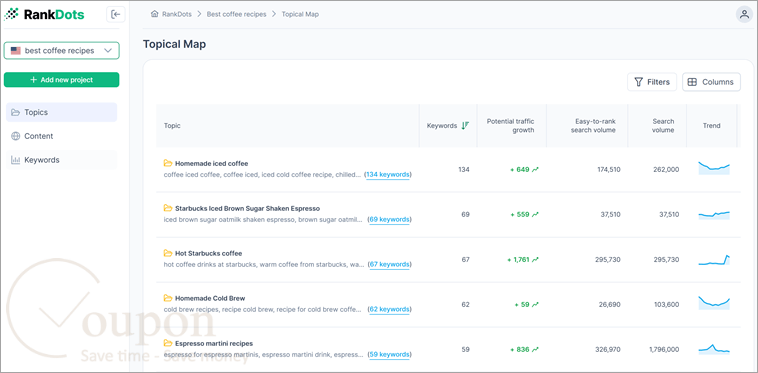Open the 69 keywords link
Image resolution: width=758 pixels, height=373 pixels.
(390, 219)
